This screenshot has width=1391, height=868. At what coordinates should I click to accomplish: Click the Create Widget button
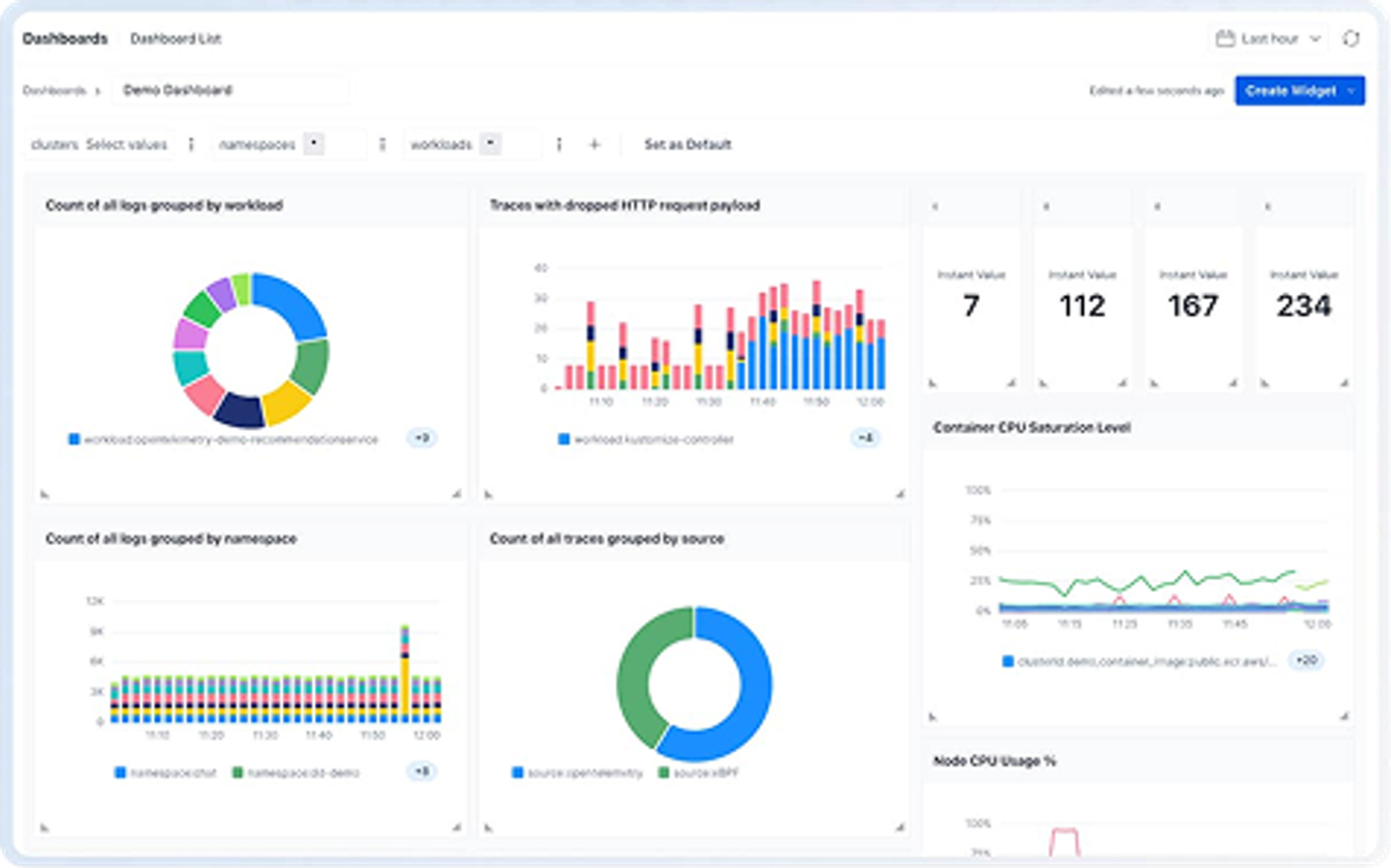tap(1300, 90)
